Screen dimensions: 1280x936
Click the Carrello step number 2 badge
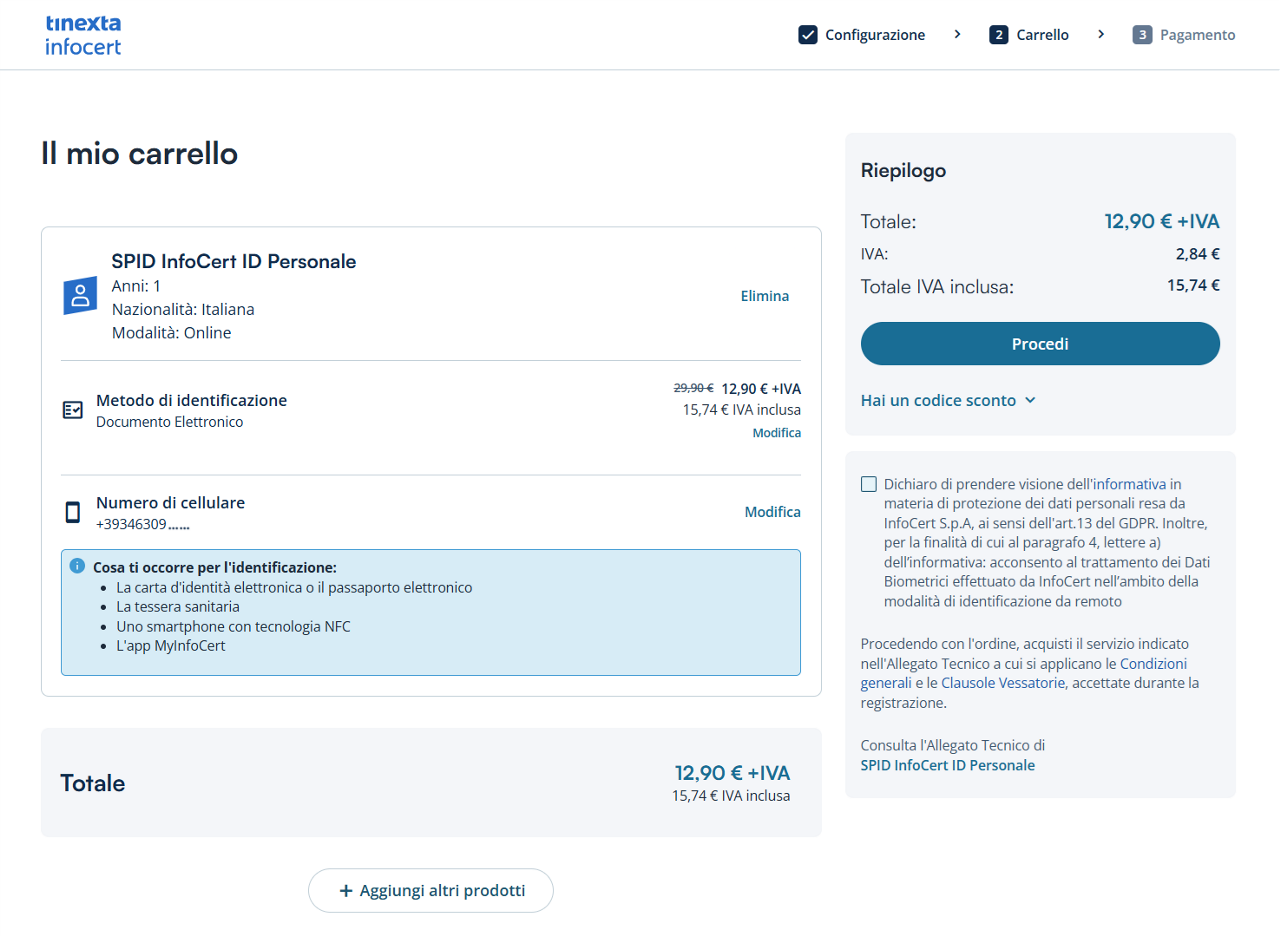pos(998,35)
